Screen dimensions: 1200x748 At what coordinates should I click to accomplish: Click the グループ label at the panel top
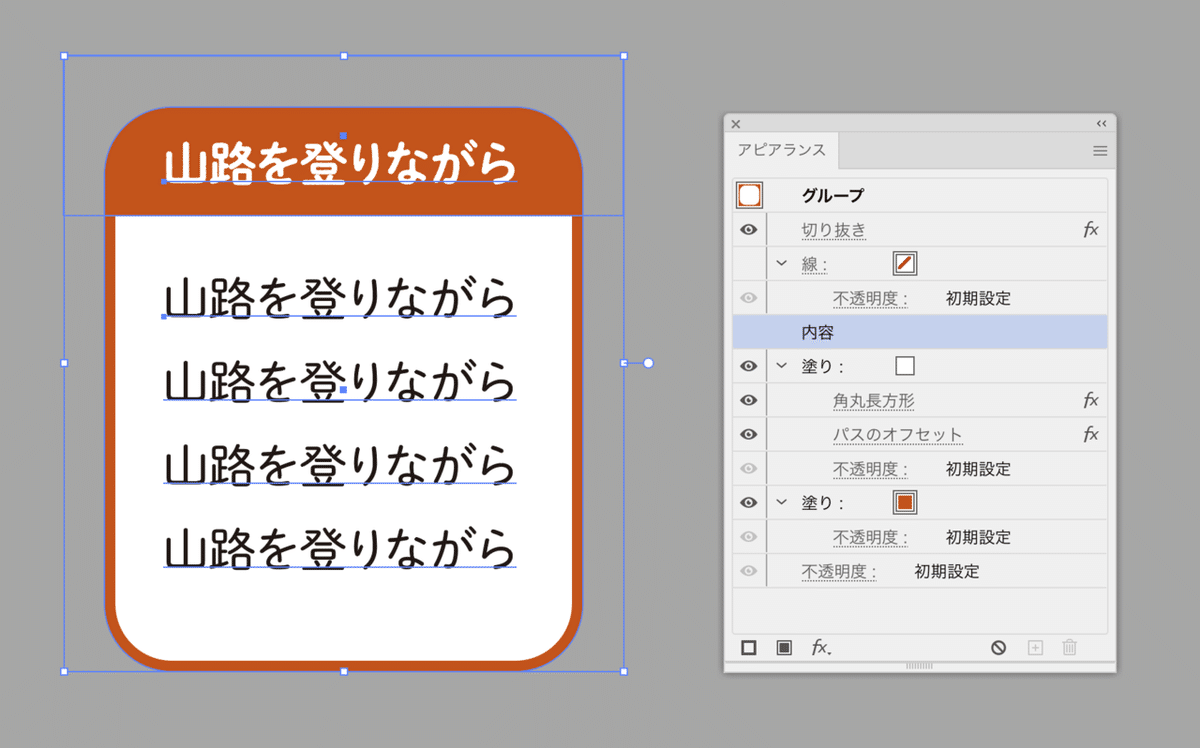[833, 196]
